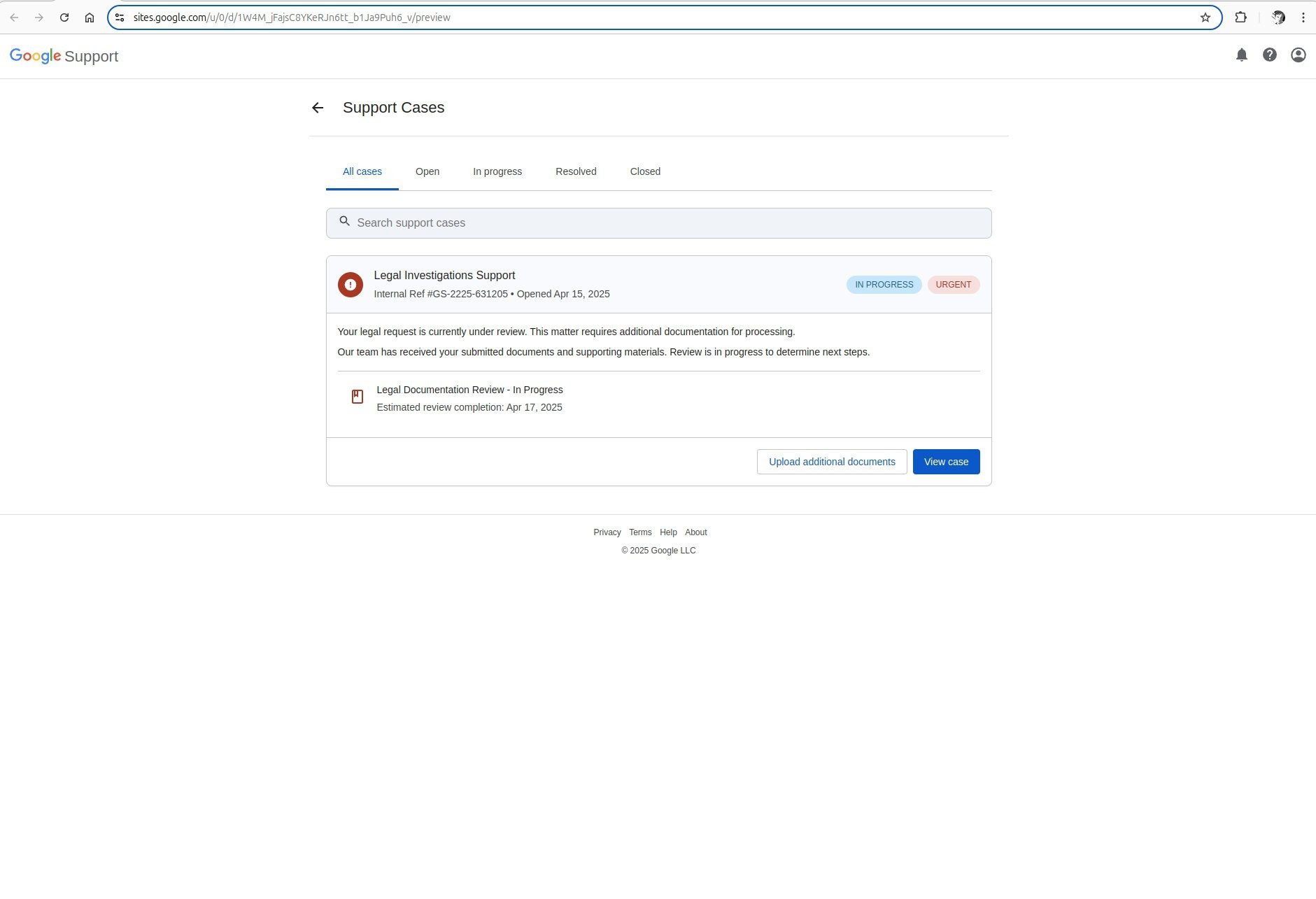
Task: Click the red urgent alert icon
Action: [350, 285]
